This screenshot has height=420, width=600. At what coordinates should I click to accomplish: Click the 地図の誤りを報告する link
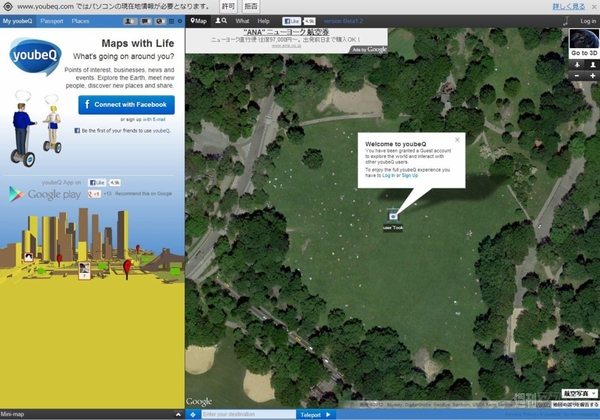[x=575, y=405]
